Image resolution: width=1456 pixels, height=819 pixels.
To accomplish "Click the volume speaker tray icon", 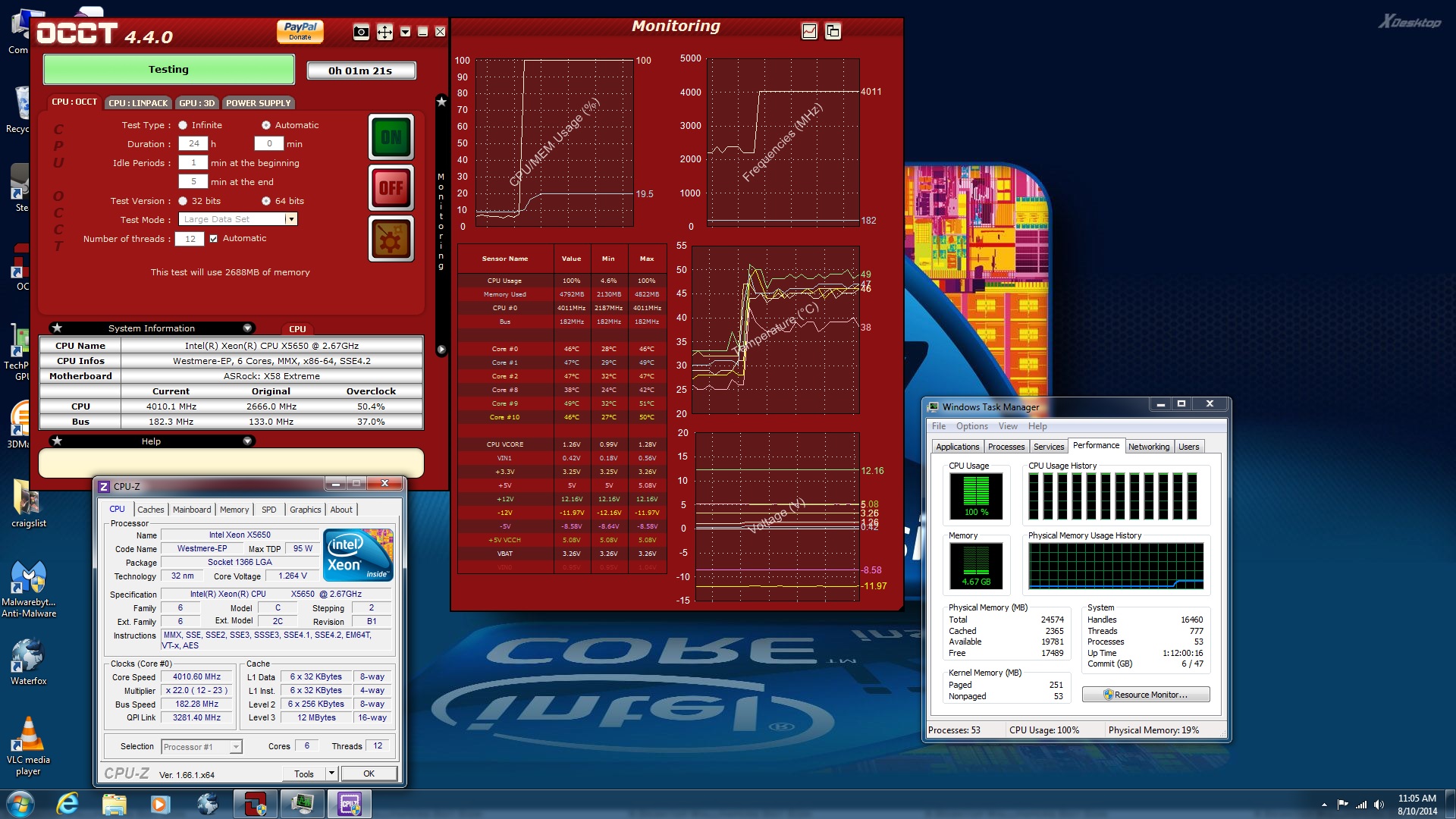I will click(x=1379, y=805).
